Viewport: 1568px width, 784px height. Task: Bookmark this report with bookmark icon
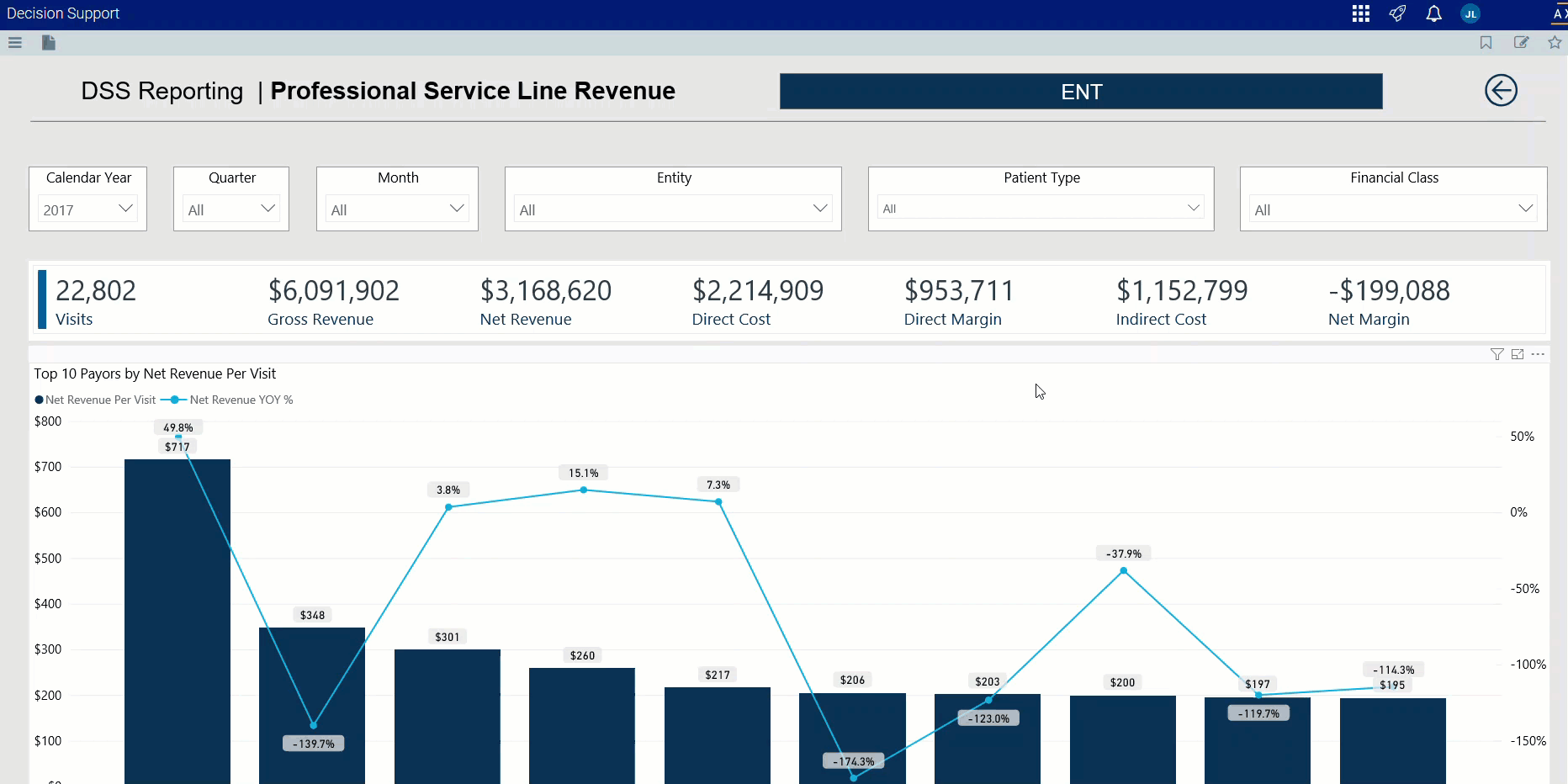point(1486,43)
